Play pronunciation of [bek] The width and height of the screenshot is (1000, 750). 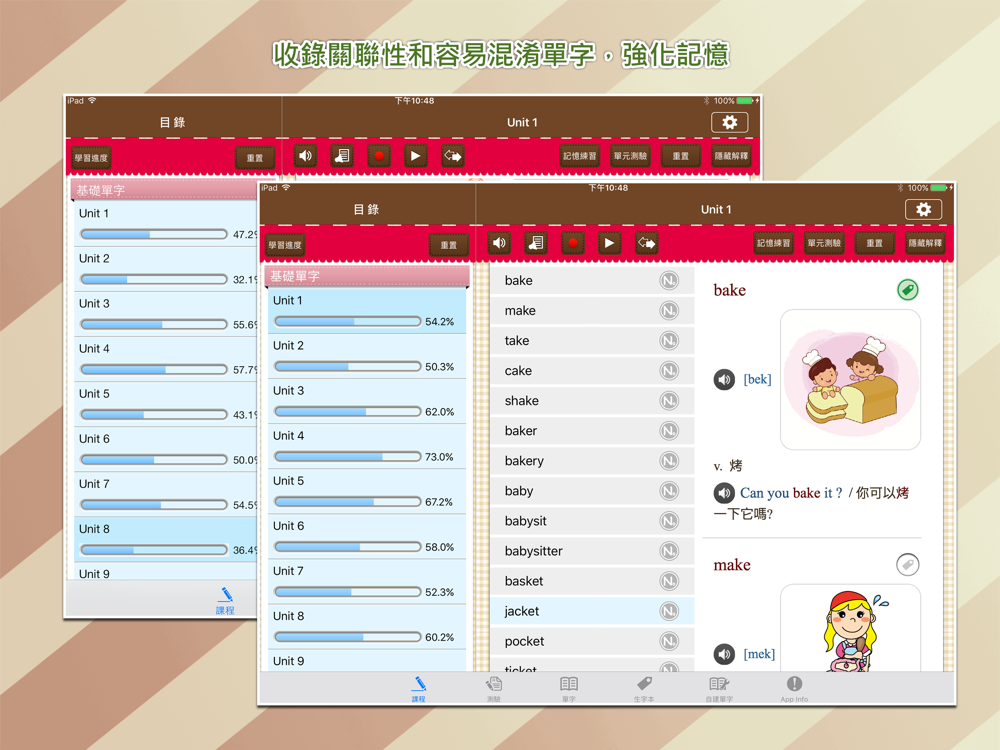(724, 380)
